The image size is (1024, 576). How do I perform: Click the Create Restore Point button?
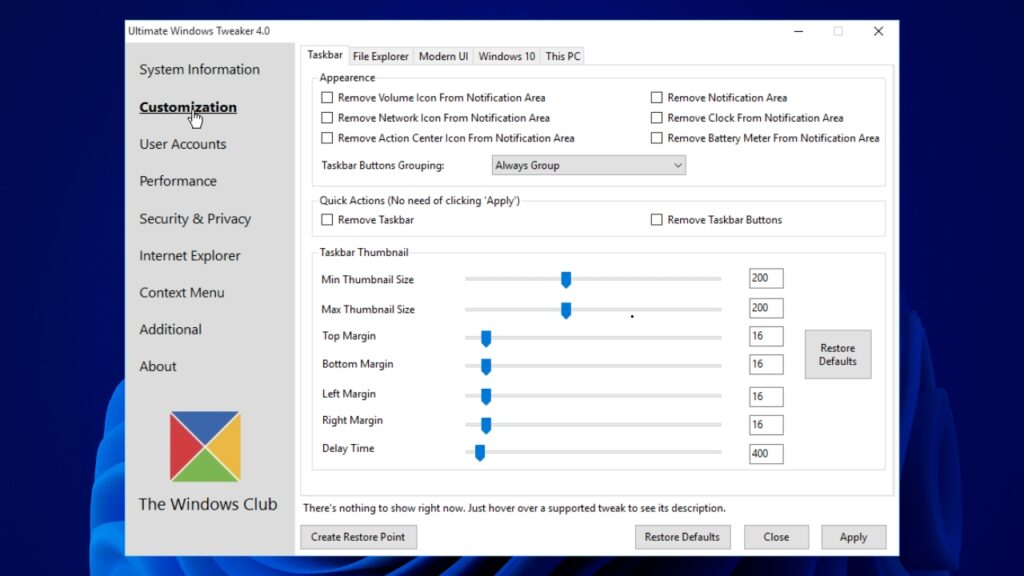pos(357,537)
